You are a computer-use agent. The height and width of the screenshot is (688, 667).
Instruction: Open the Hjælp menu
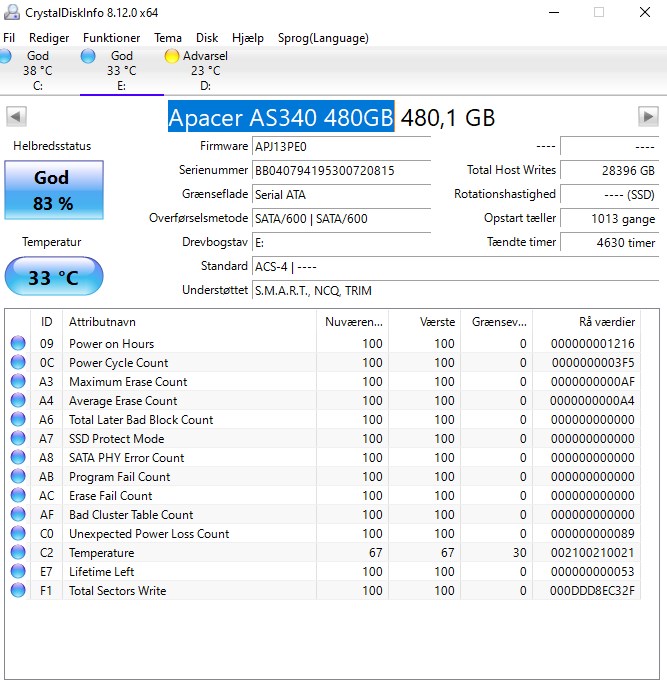[248, 38]
